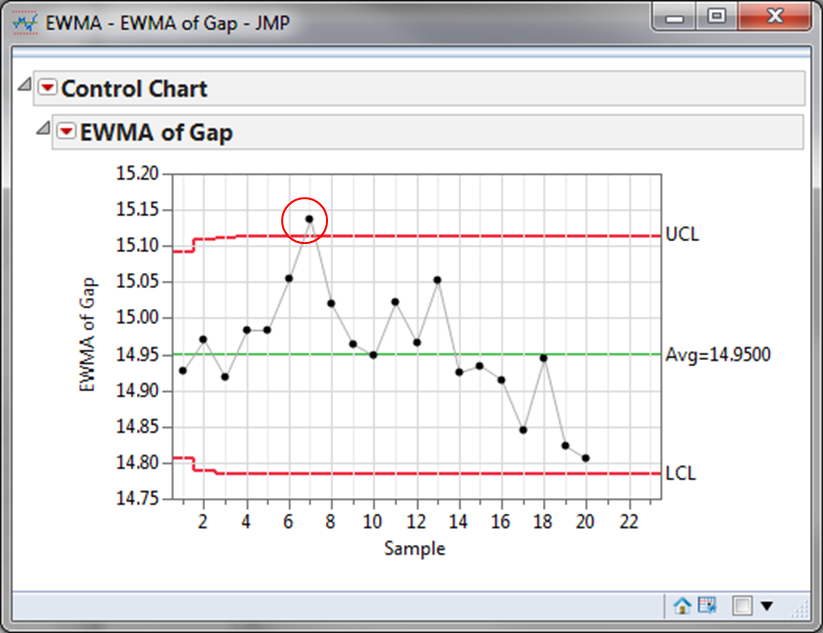Image resolution: width=823 pixels, height=633 pixels.
Task: Open the Control Chart red triangle menu
Action: tap(47, 88)
